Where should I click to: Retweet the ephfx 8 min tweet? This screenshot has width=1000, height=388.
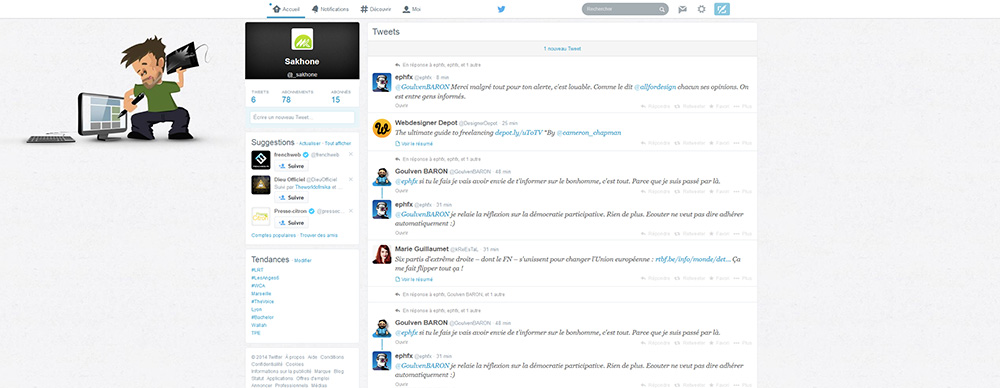click(x=690, y=107)
